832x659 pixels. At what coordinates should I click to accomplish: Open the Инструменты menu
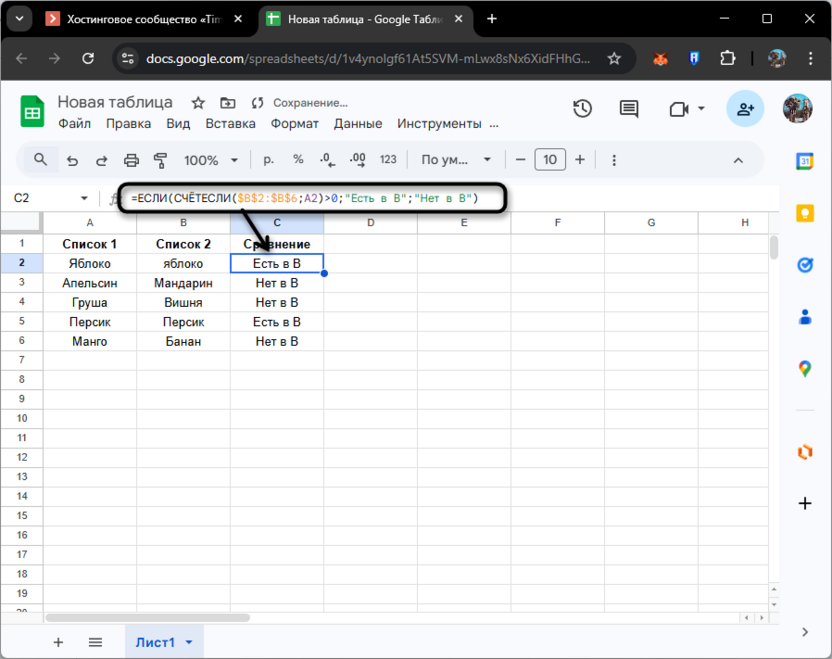tap(439, 124)
